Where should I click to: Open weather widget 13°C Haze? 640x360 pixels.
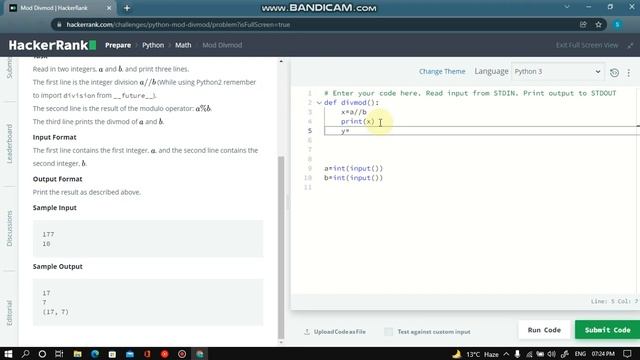476,354
